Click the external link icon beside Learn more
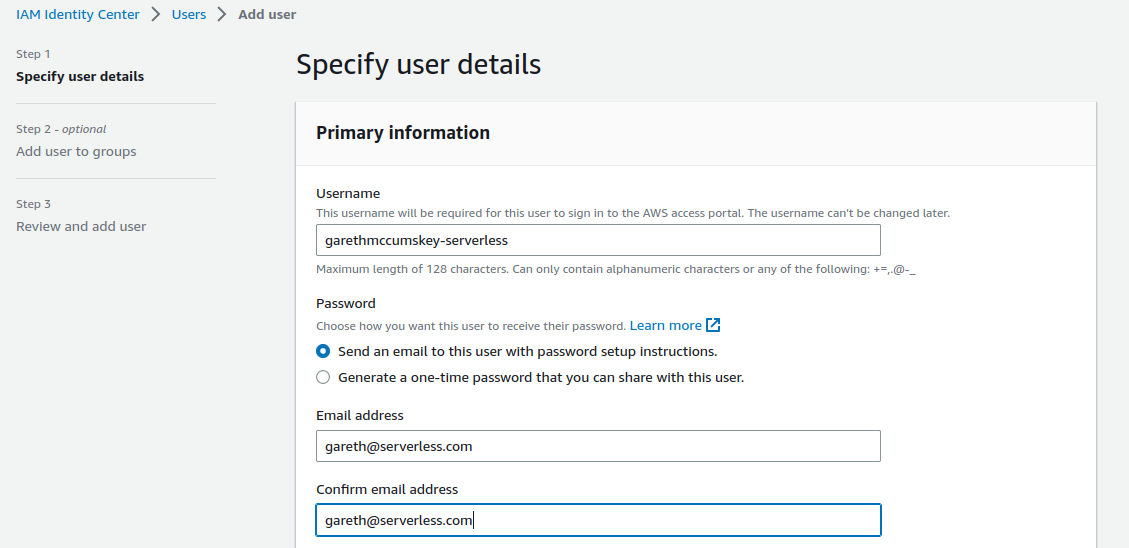Screen dimensions: 1129x548 713,325
